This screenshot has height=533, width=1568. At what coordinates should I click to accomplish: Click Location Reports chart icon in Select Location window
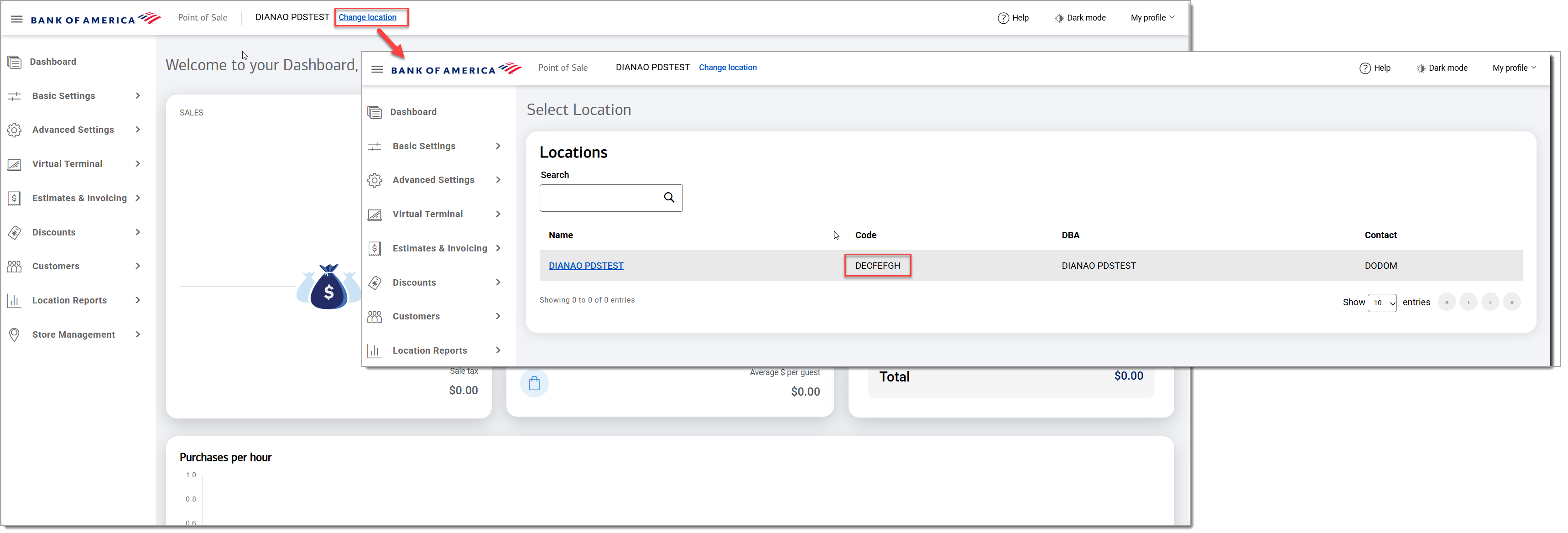pyautogui.click(x=375, y=351)
